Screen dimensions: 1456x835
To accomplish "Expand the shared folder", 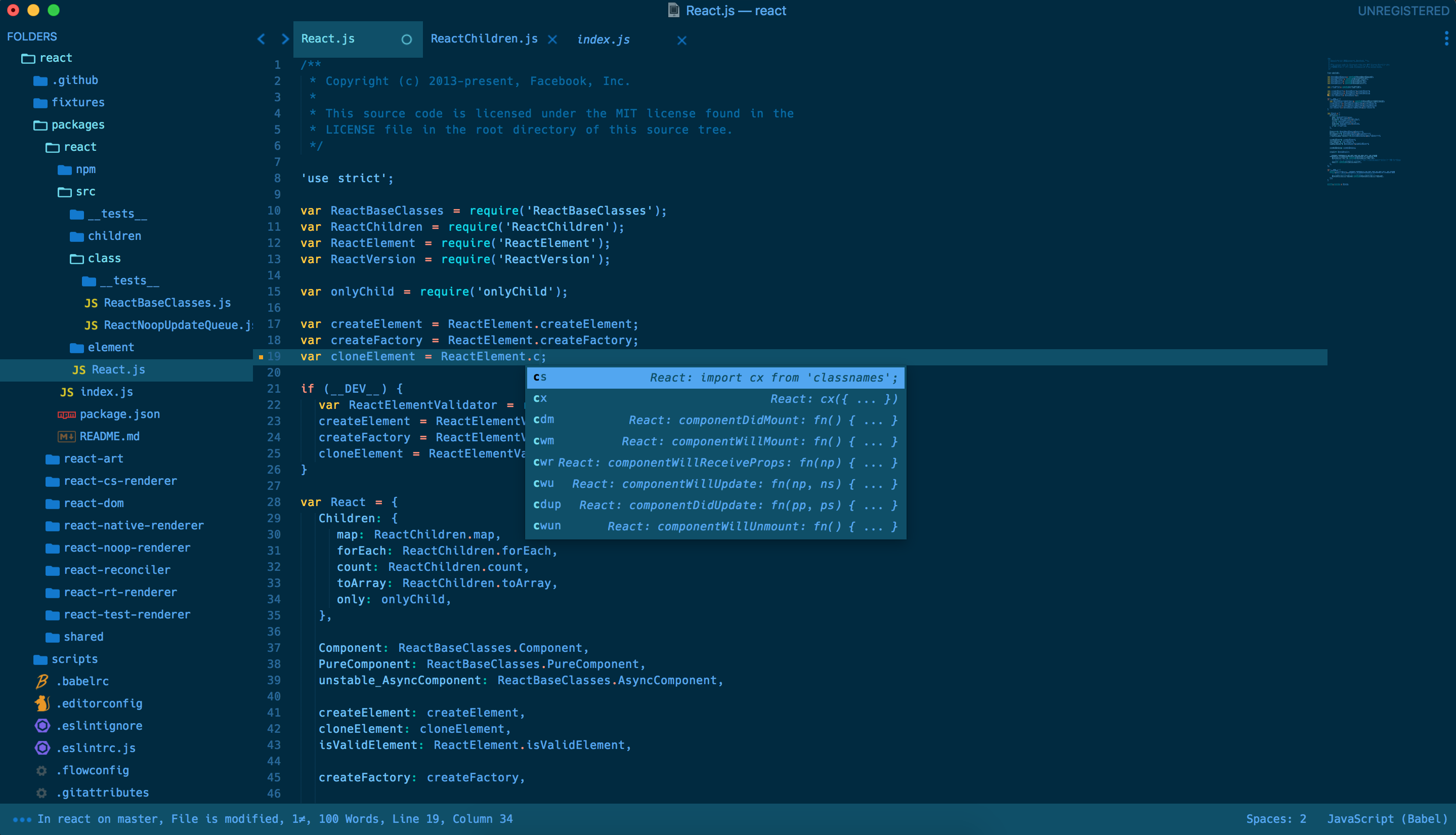I will point(74,637).
